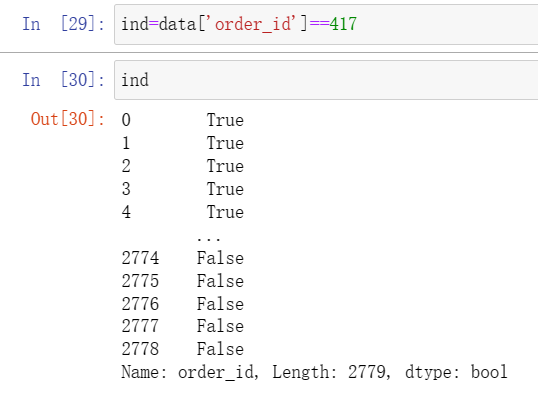The image size is (538, 399).
Task: Click the 'order_id' string in cell 29
Action: (x=254, y=24)
